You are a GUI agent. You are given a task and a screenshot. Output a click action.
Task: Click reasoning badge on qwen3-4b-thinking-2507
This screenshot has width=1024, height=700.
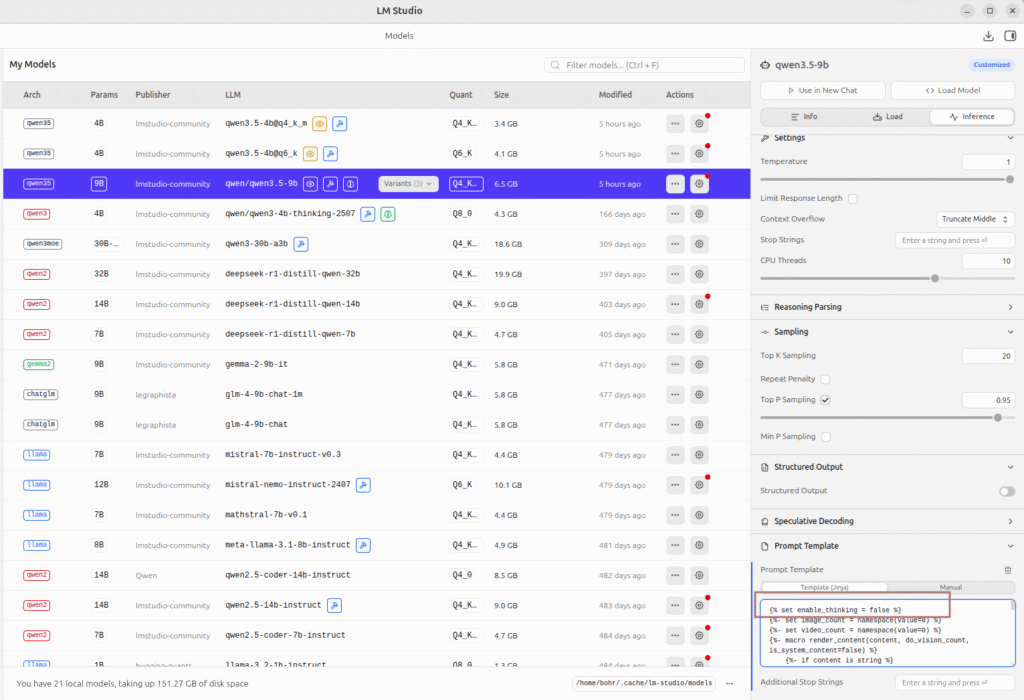tap(387, 214)
